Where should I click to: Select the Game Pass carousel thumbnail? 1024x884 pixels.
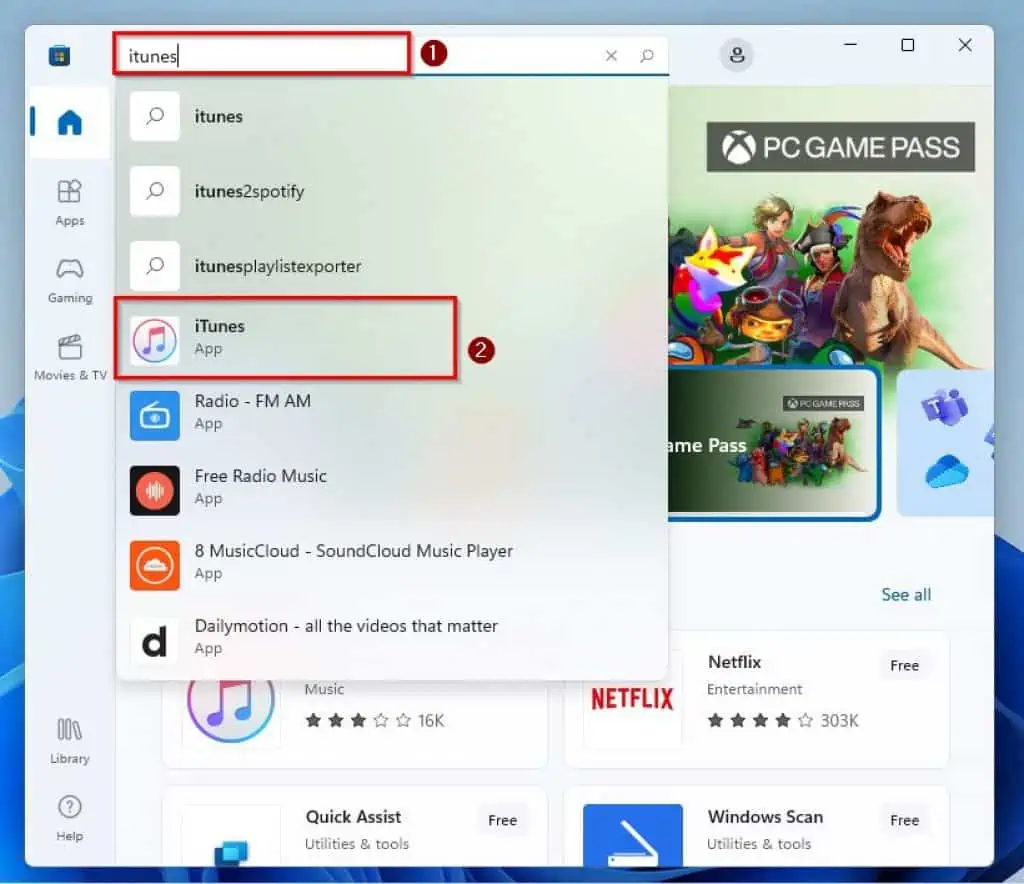point(773,444)
